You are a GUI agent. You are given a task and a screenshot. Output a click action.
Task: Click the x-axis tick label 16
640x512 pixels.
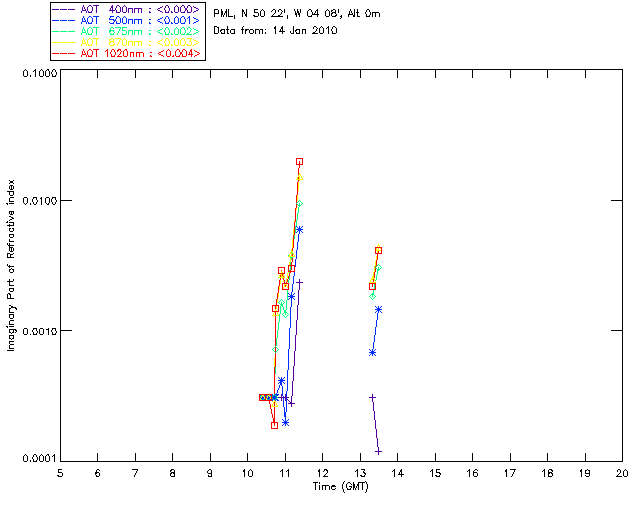click(473, 473)
